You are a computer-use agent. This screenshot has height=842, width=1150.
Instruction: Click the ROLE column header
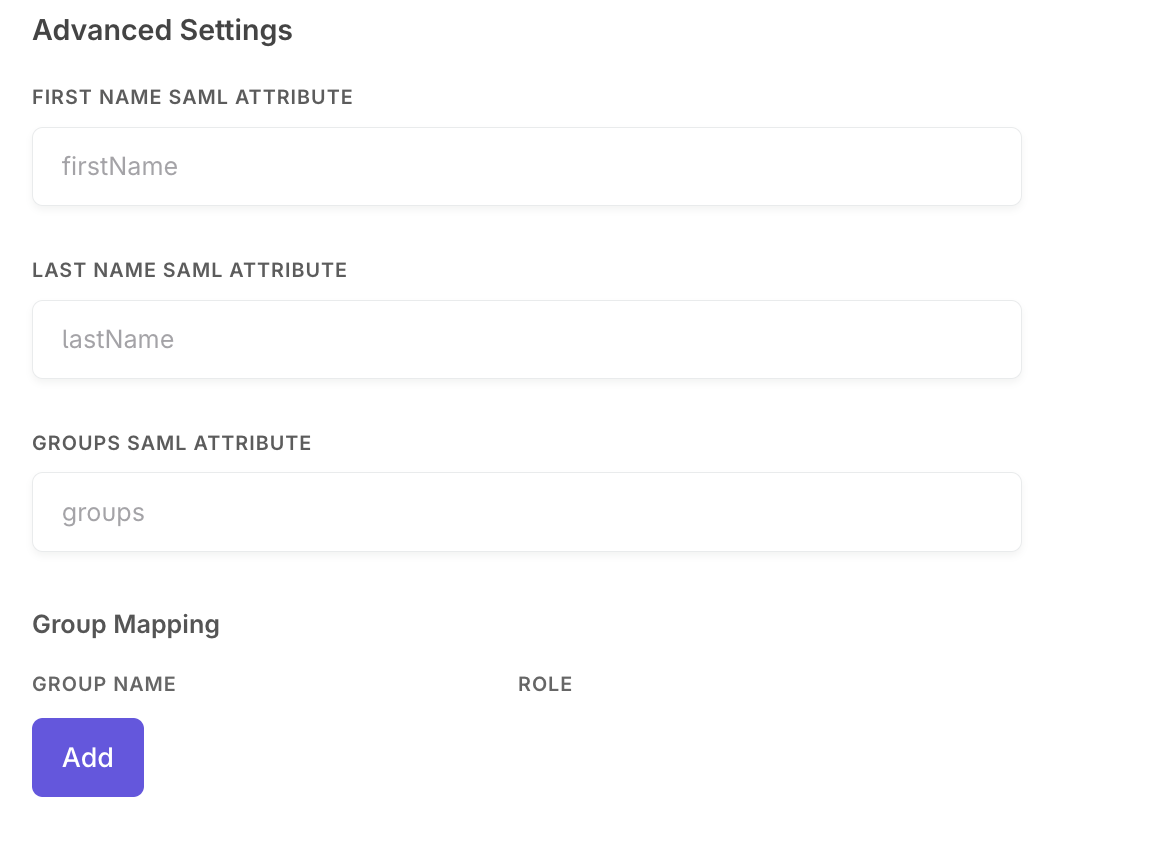click(x=545, y=684)
